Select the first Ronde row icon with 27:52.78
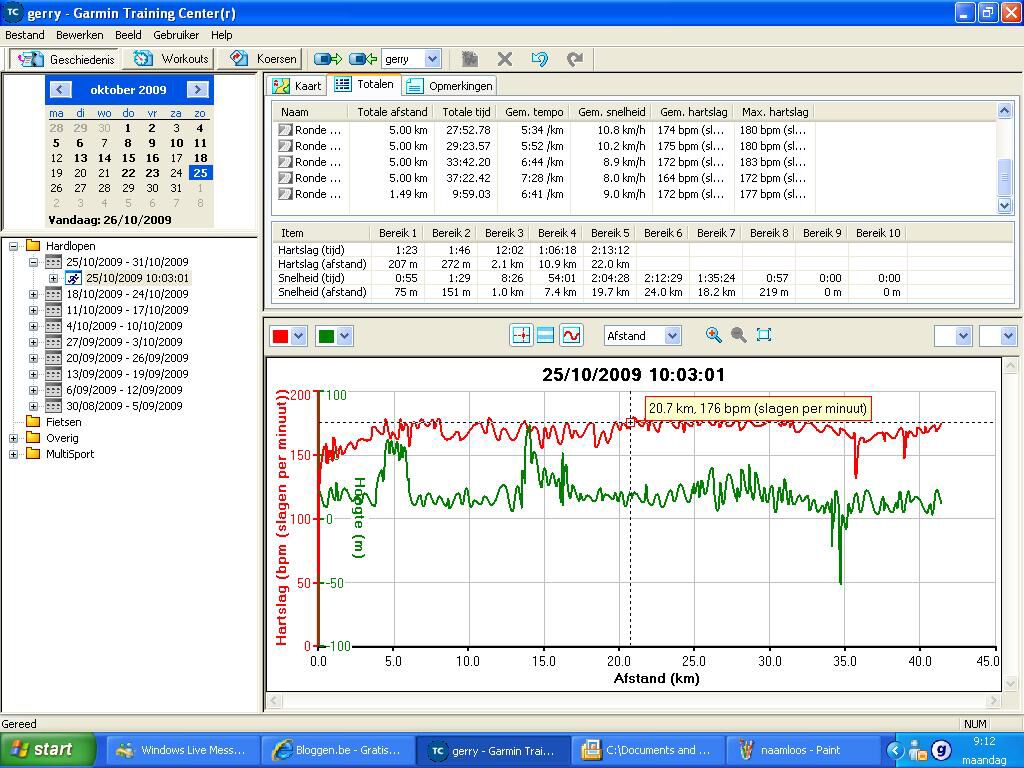Screen dimensions: 1024x768 coord(285,130)
